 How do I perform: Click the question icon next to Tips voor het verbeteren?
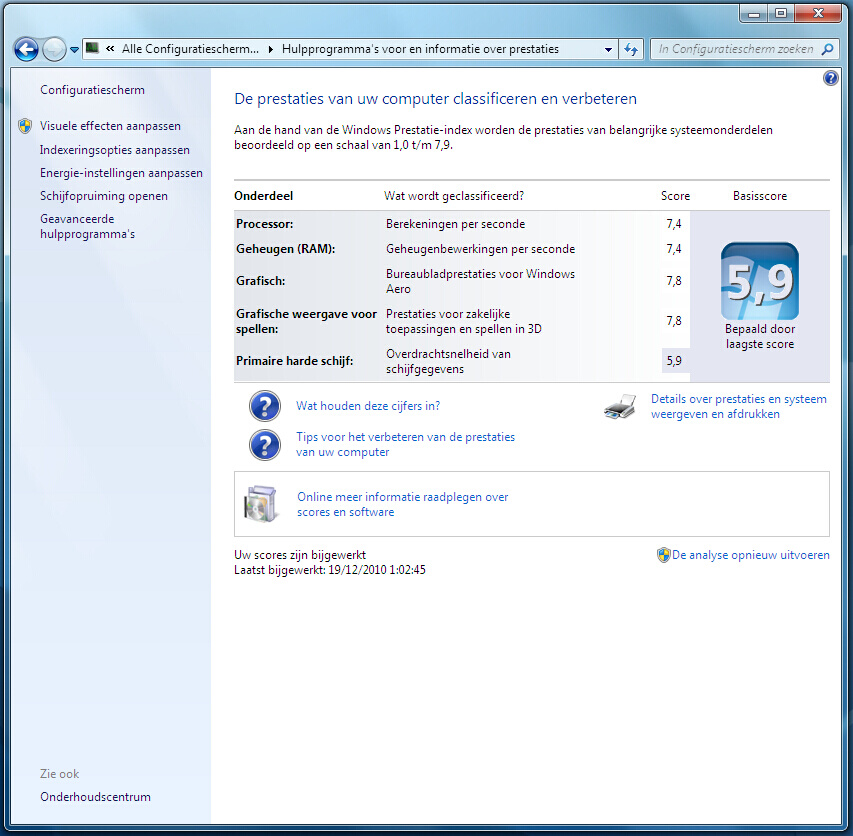[x=264, y=445]
